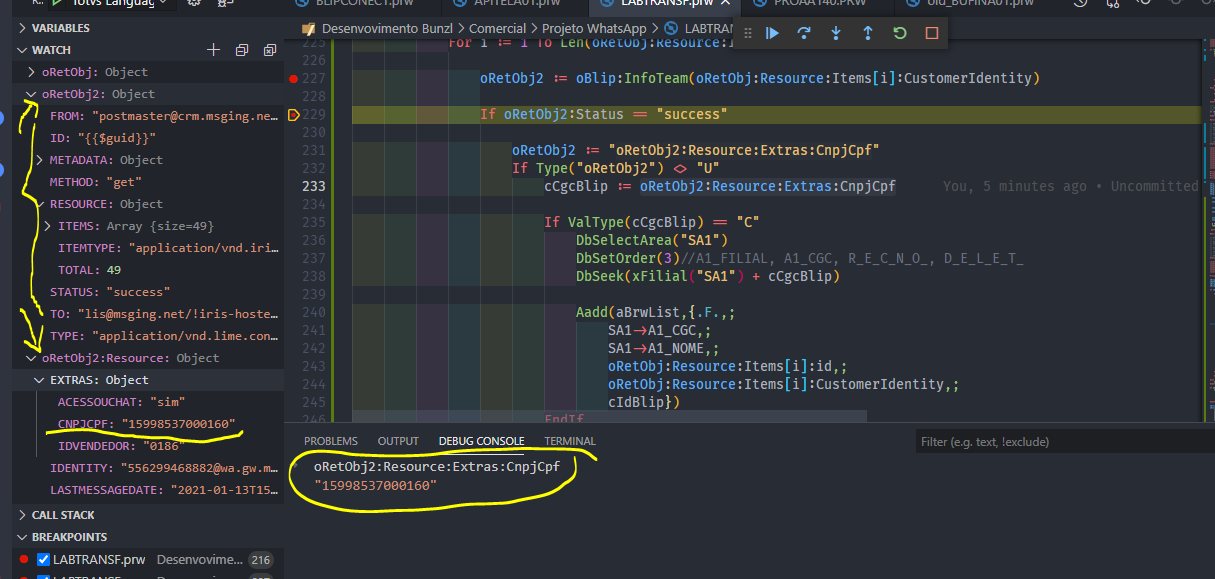Viewport: 1215px width, 579px height.
Task: Collapse the oRetObj2:Resource watch entry
Action: (32, 358)
